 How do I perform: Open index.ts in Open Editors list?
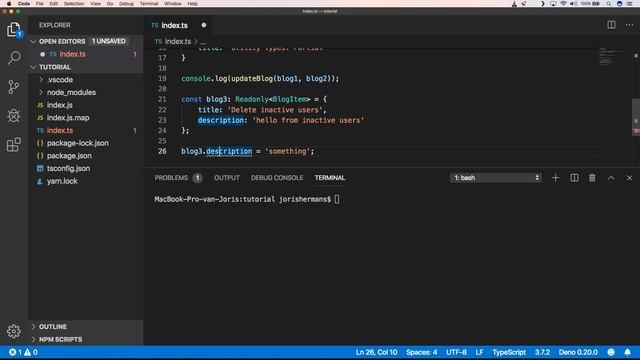(x=73, y=54)
